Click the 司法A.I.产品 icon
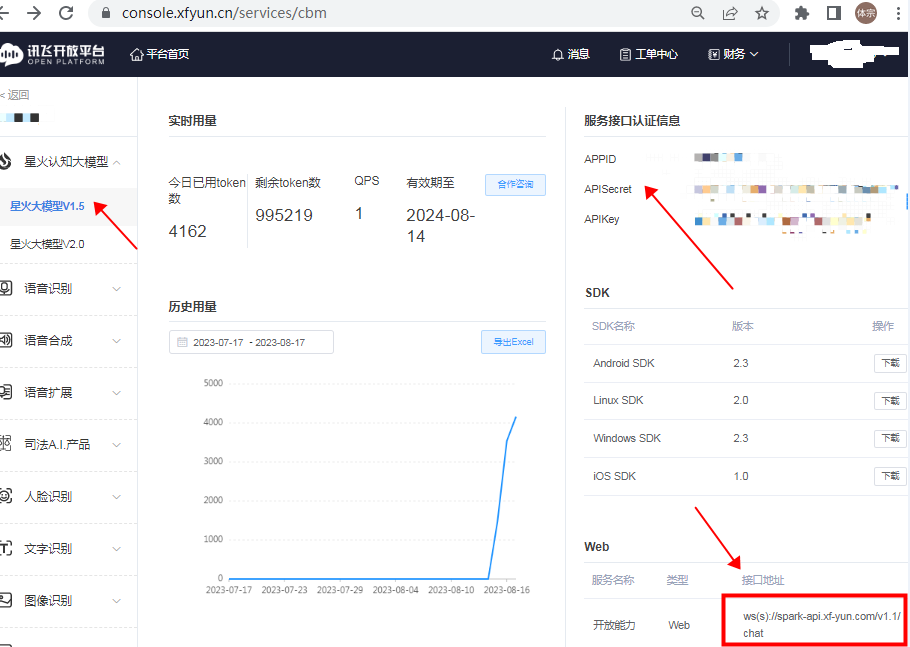 point(5,444)
